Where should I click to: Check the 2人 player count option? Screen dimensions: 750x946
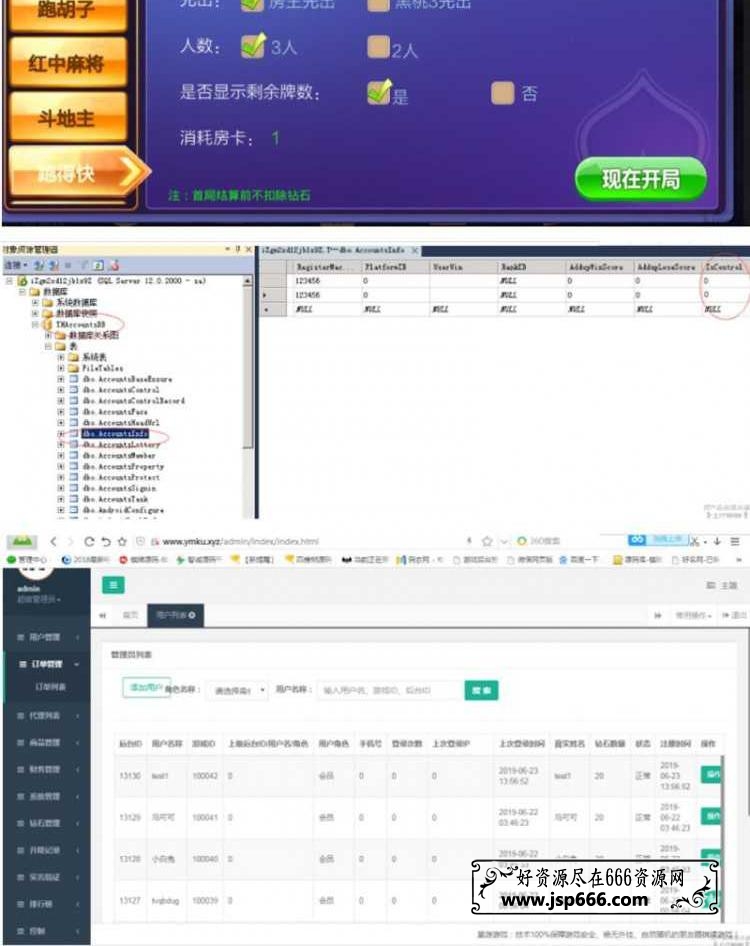(x=379, y=46)
